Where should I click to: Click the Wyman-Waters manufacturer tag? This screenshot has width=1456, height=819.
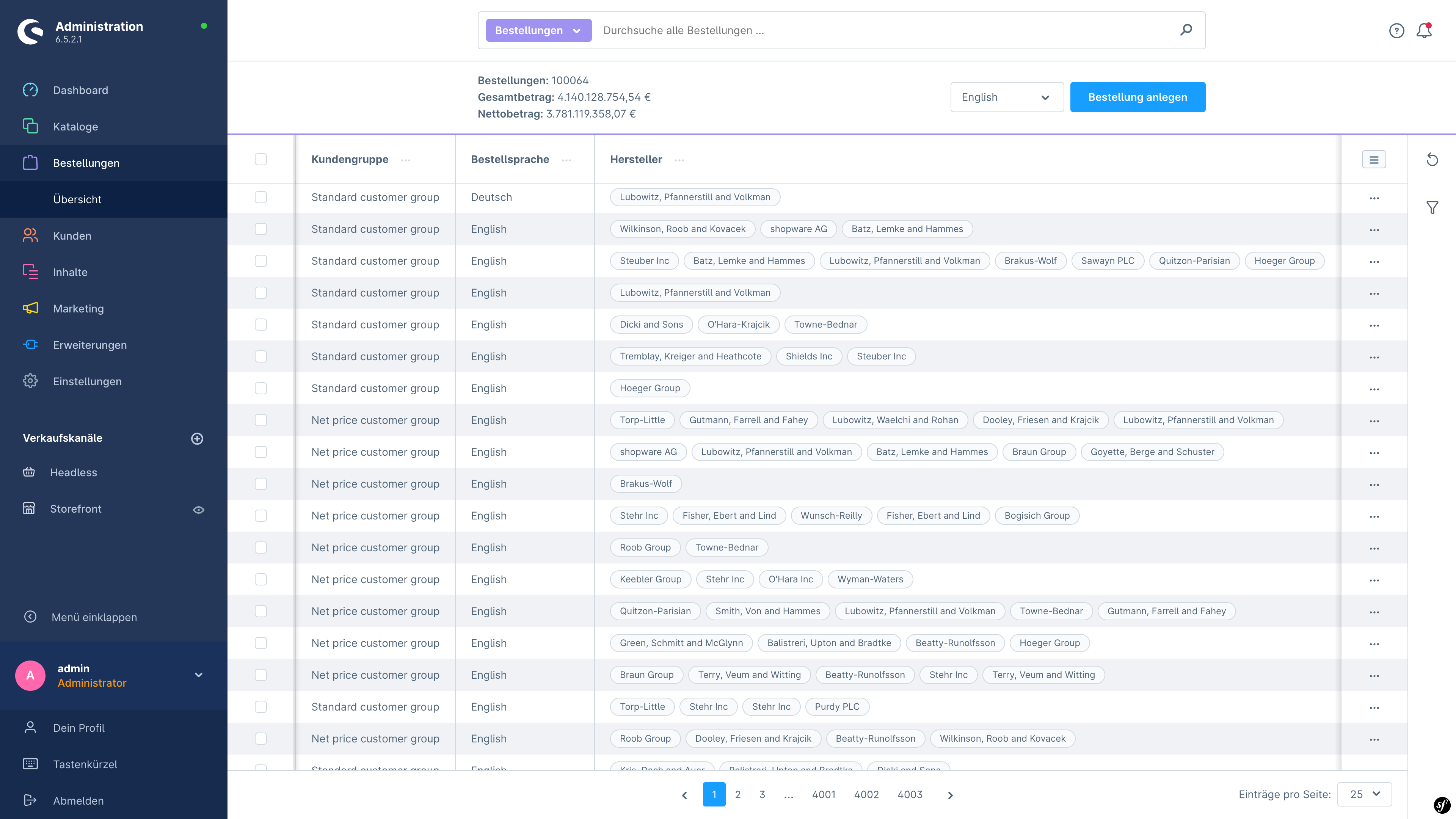(870, 579)
